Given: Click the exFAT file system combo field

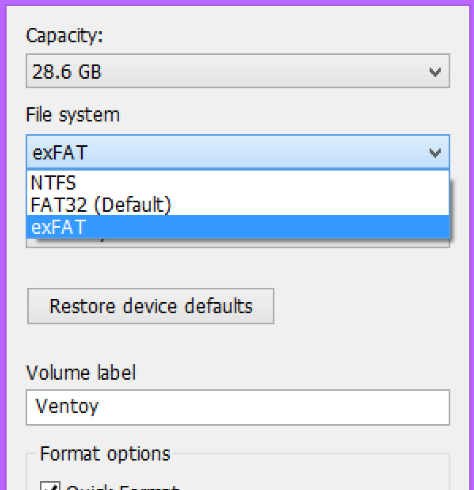Looking at the screenshot, I should click(x=238, y=152).
